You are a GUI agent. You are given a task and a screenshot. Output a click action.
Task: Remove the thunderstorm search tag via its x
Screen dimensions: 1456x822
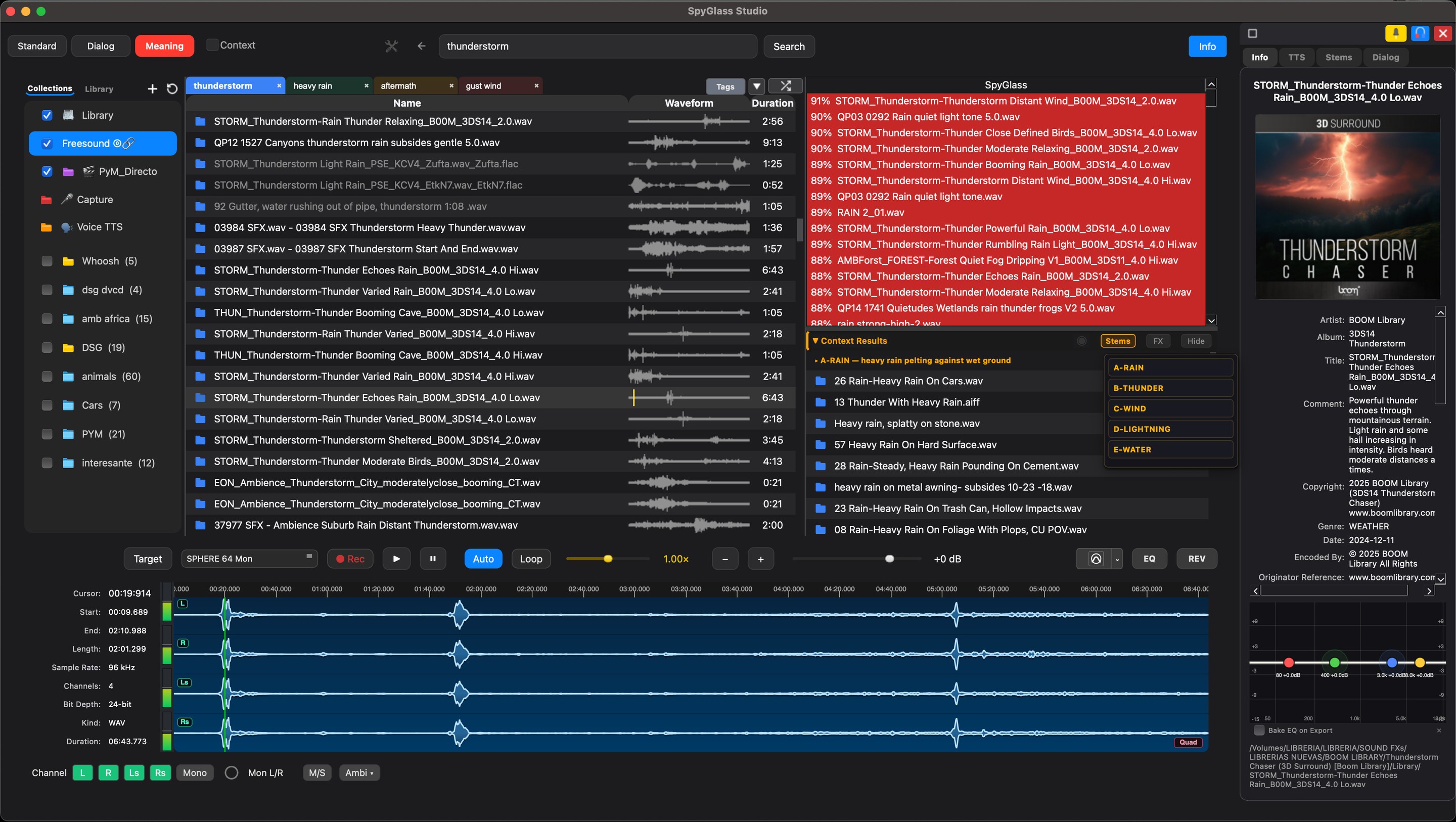coord(279,86)
